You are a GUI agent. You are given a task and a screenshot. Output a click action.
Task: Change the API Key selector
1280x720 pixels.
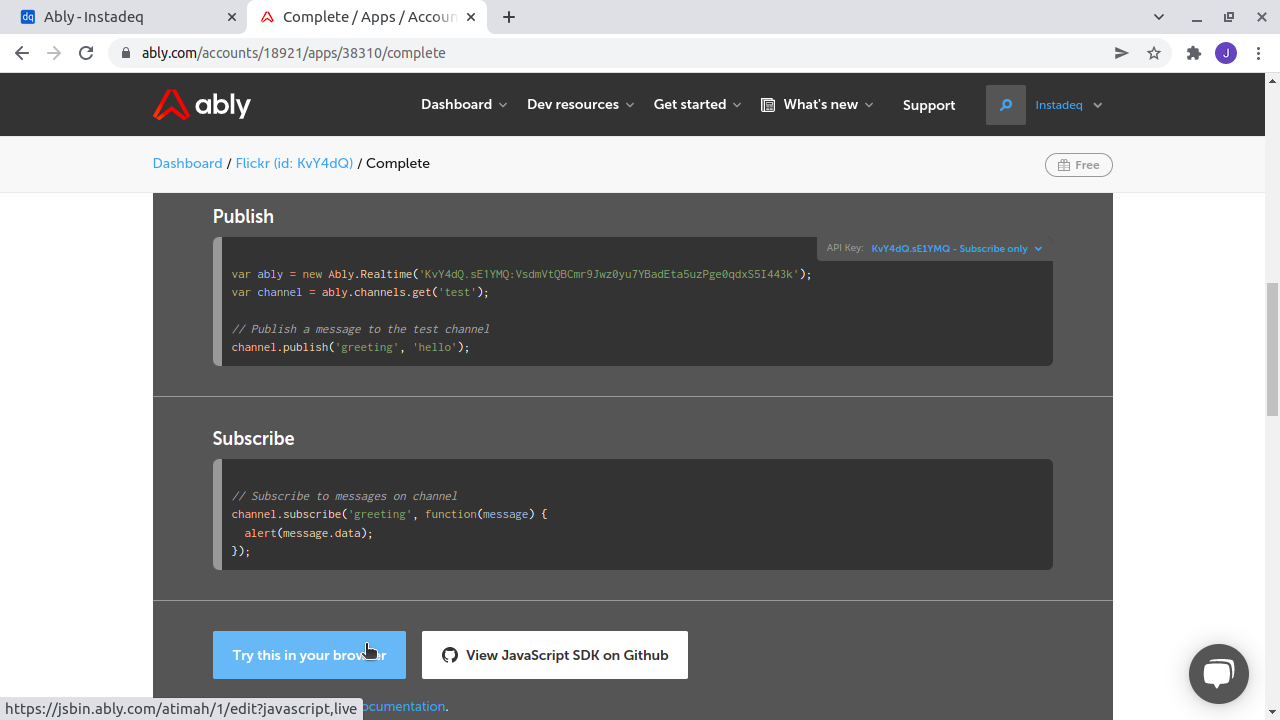956,248
